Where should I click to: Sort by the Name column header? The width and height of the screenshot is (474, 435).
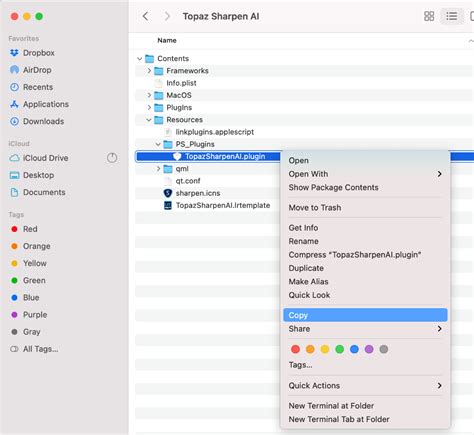click(x=167, y=40)
